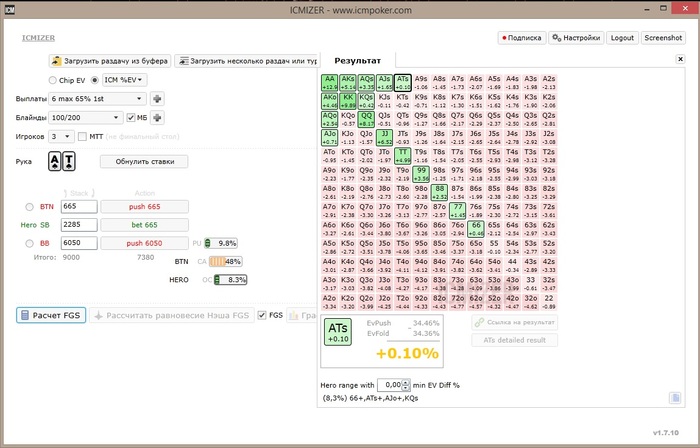Select the AA cell in hand grid

(x=329, y=83)
